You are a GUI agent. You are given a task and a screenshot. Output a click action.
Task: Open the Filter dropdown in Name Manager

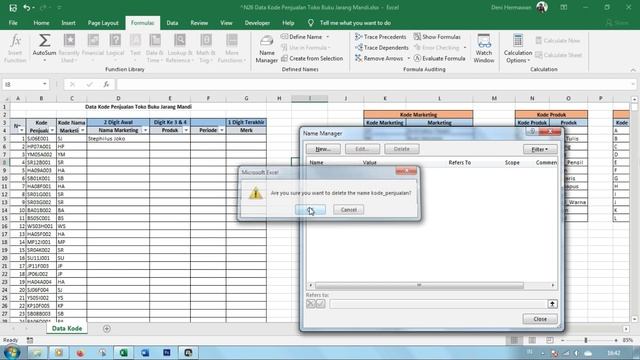[x=540, y=149]
